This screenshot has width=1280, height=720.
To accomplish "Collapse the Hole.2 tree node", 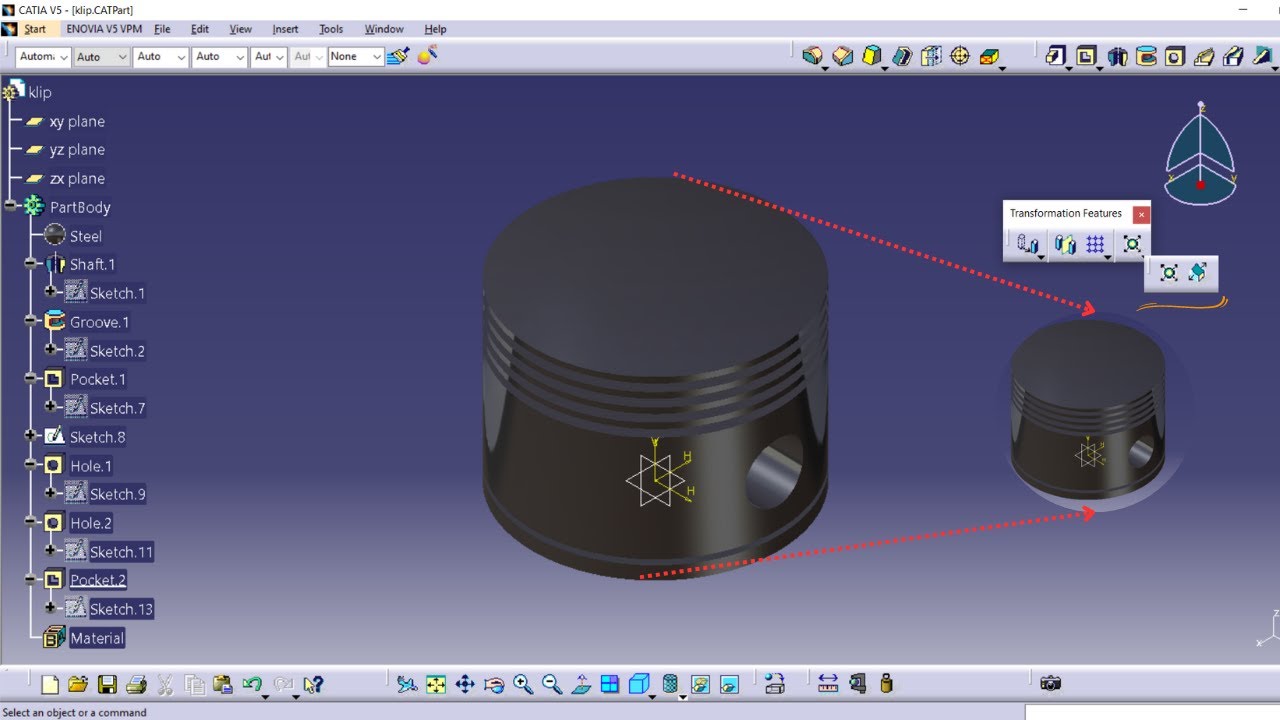I will [x=31, y=523].
